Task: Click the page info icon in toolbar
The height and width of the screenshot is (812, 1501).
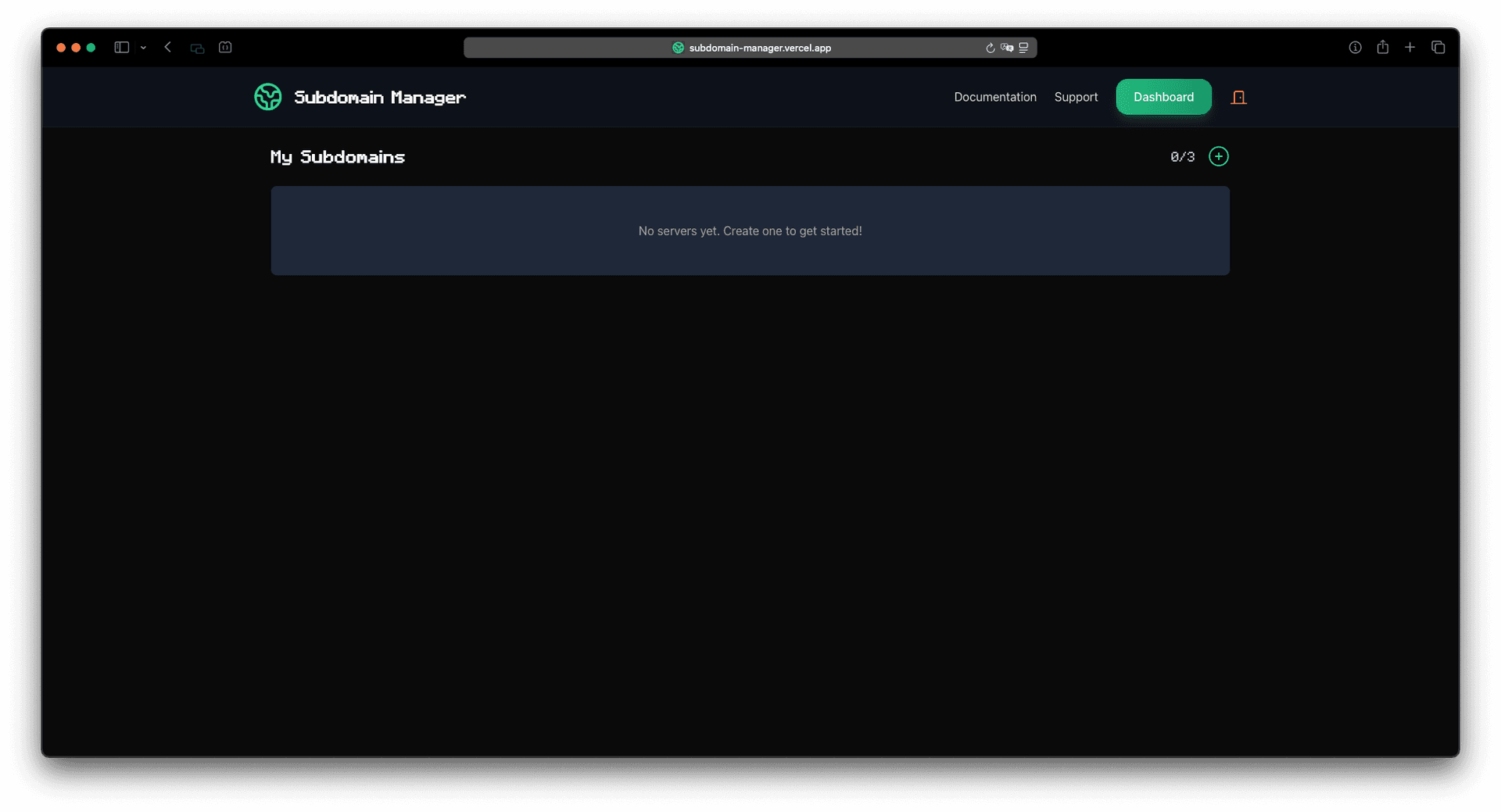Action: pyautogui.click(x=1355, y=47)
